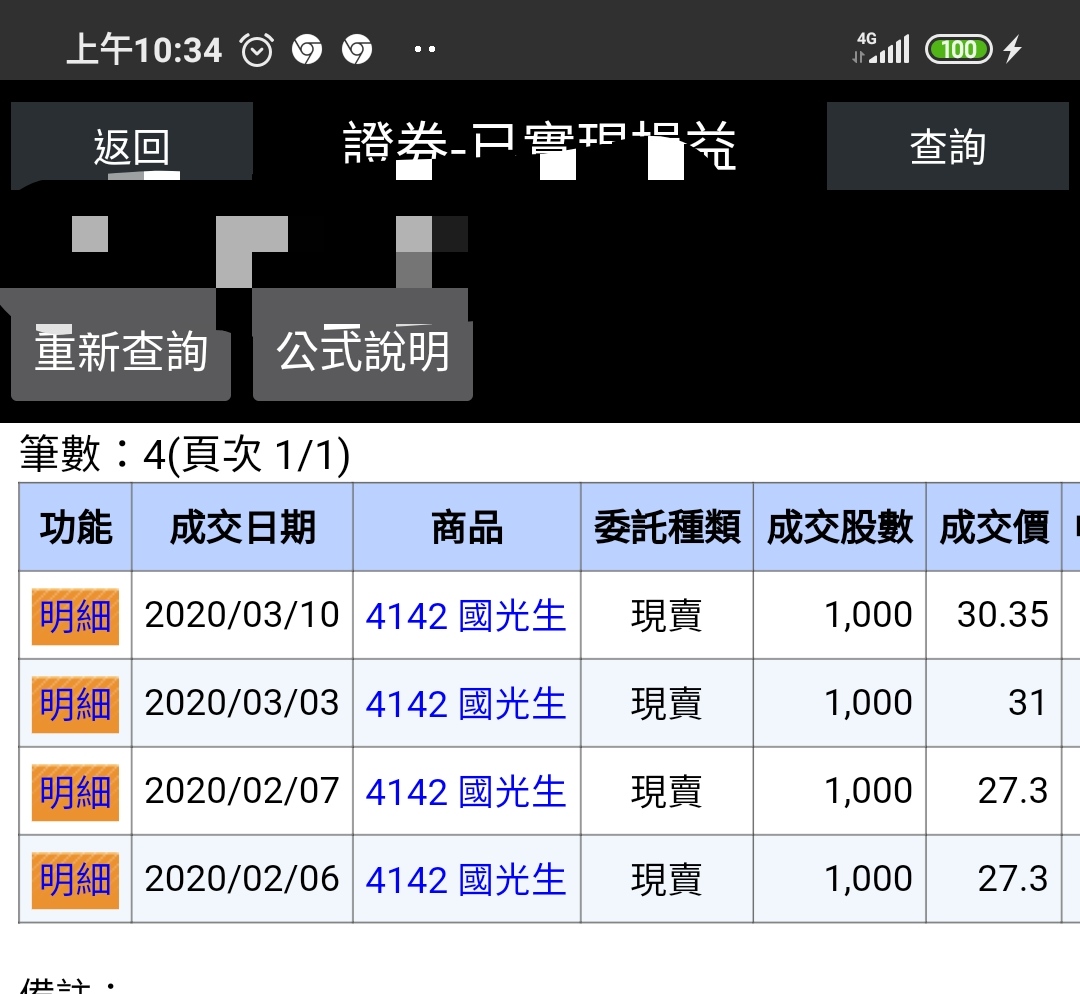Tap the first Chrome icon in status bar
The height and width of the screenshot is (994, 1080).
tap(307, 49)
